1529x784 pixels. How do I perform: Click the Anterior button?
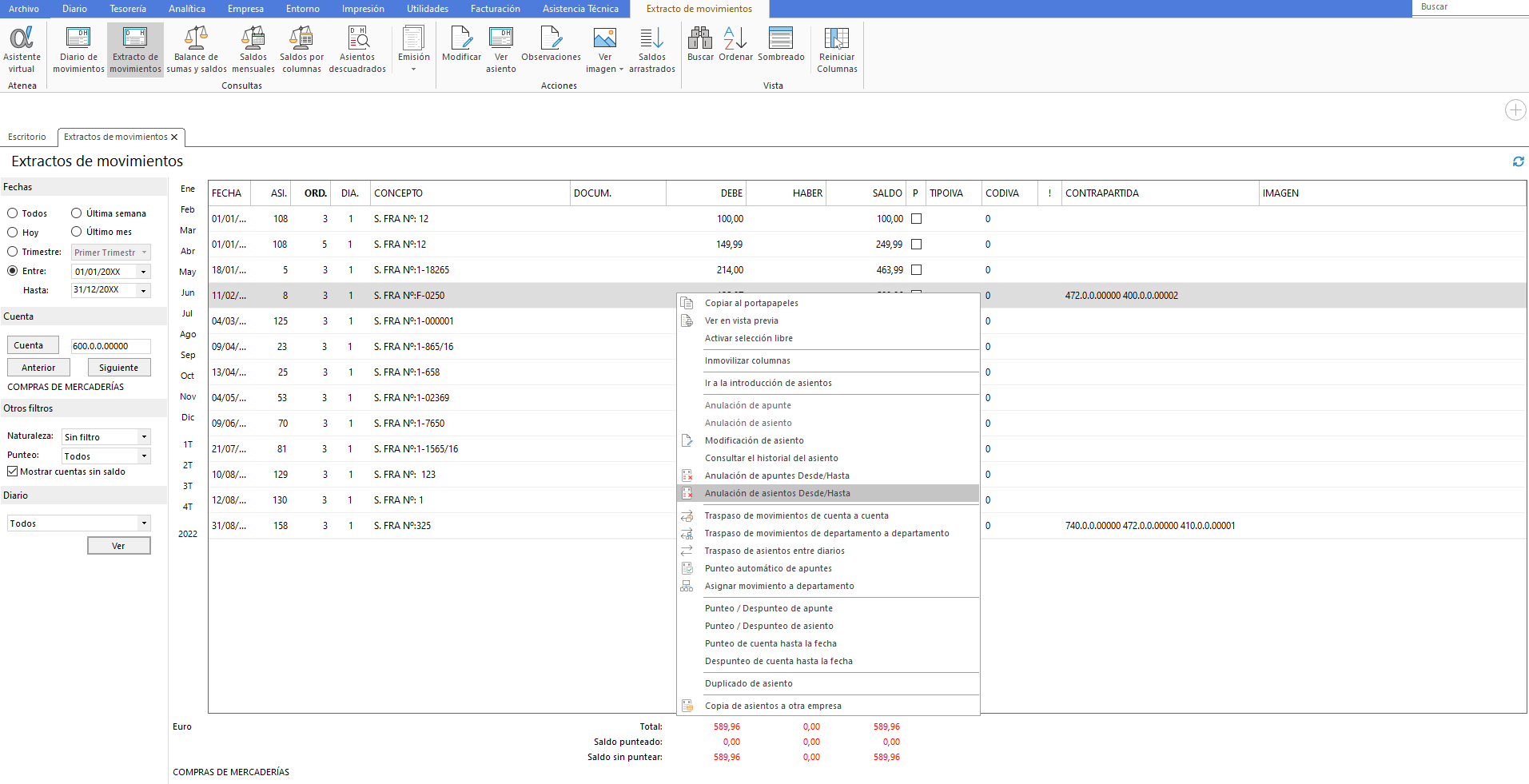point(38,368)
